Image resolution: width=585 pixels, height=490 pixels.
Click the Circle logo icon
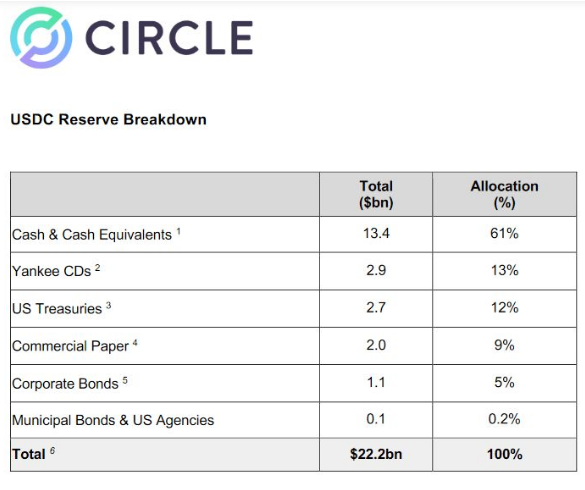(41, 38)
